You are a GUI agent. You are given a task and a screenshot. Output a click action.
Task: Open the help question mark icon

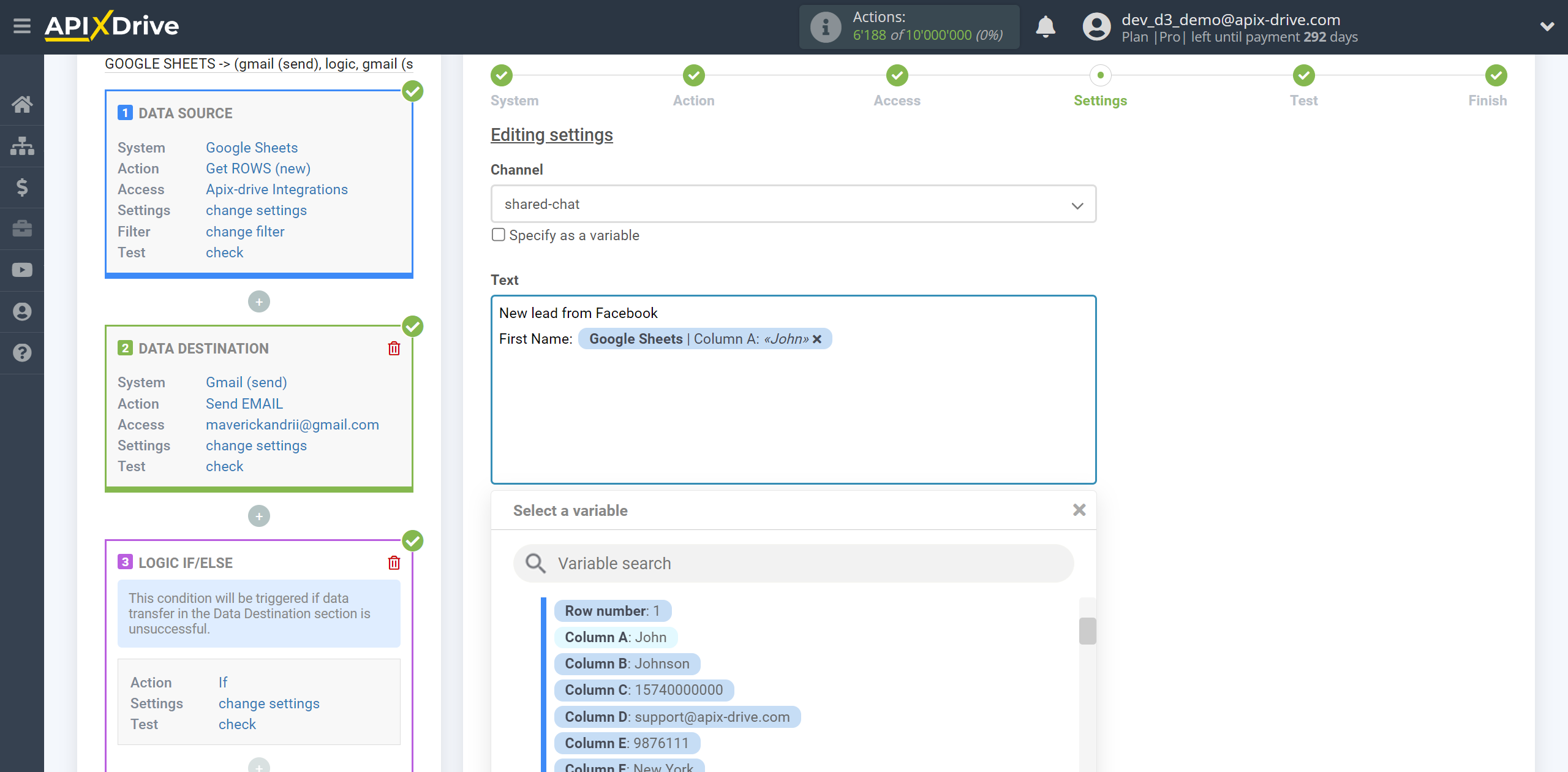(22, 353)
